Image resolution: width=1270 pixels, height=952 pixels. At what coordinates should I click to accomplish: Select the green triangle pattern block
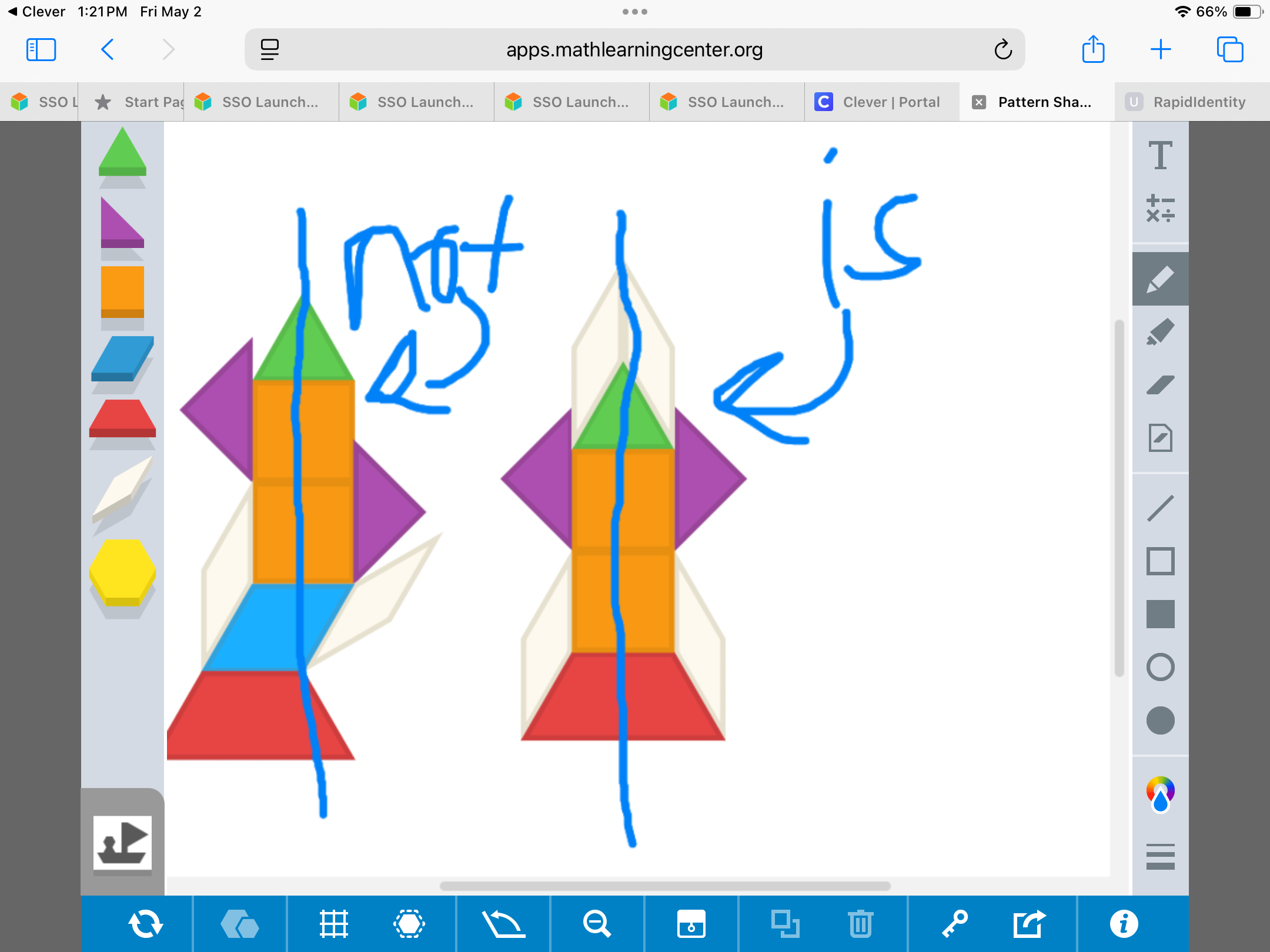click(x=122, y=154)
